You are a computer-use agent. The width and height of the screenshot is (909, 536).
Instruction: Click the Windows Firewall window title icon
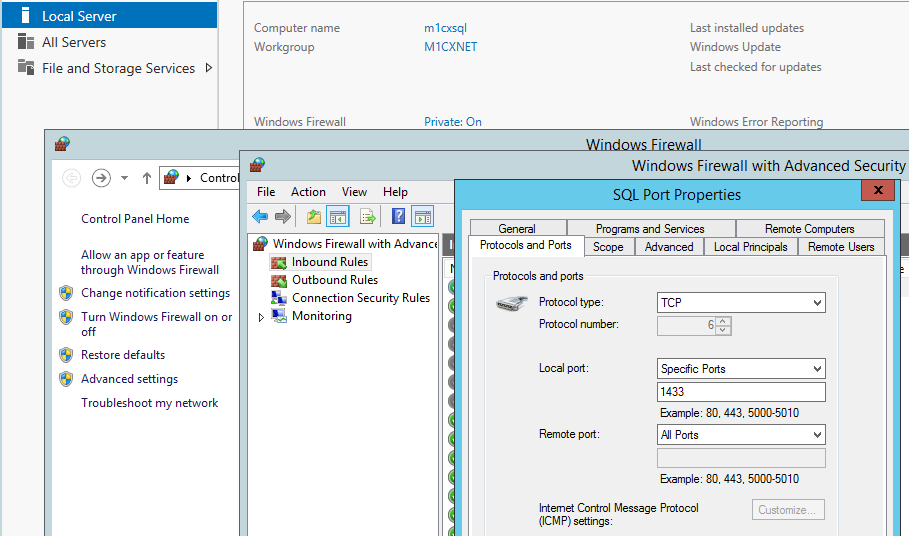pos(62,144)
